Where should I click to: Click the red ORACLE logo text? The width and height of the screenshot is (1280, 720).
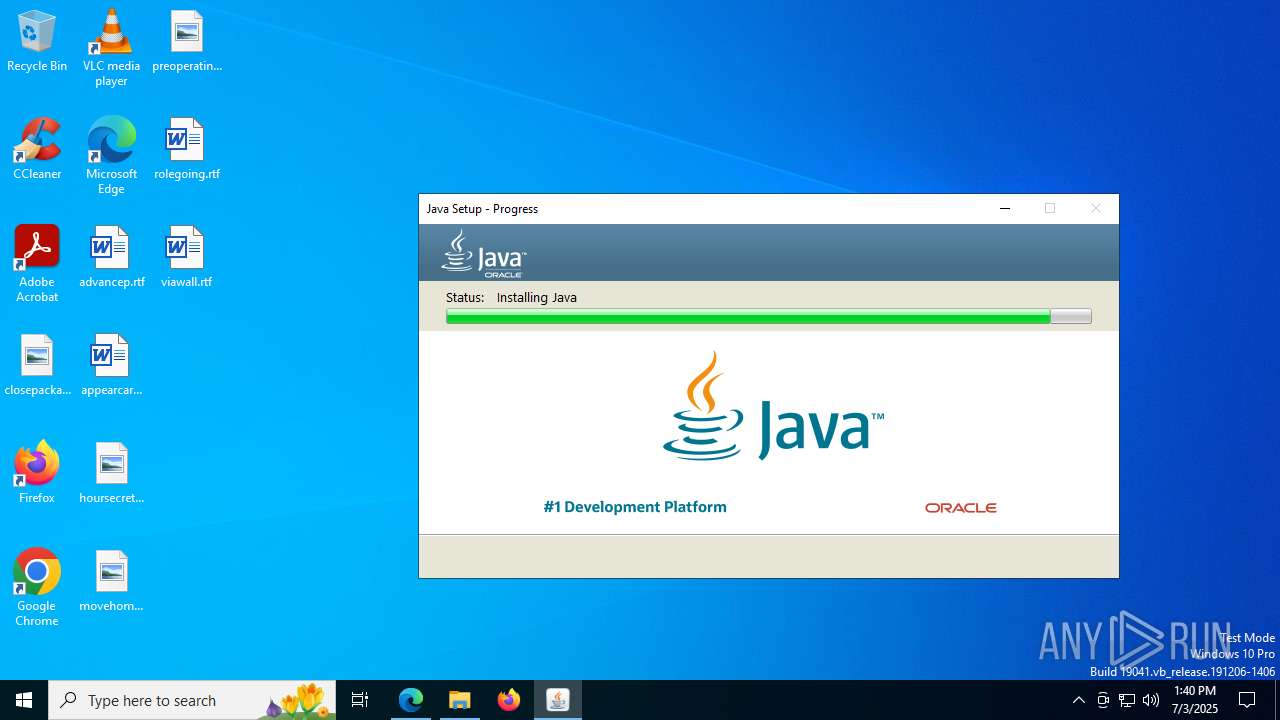click(x=961, y=508)
